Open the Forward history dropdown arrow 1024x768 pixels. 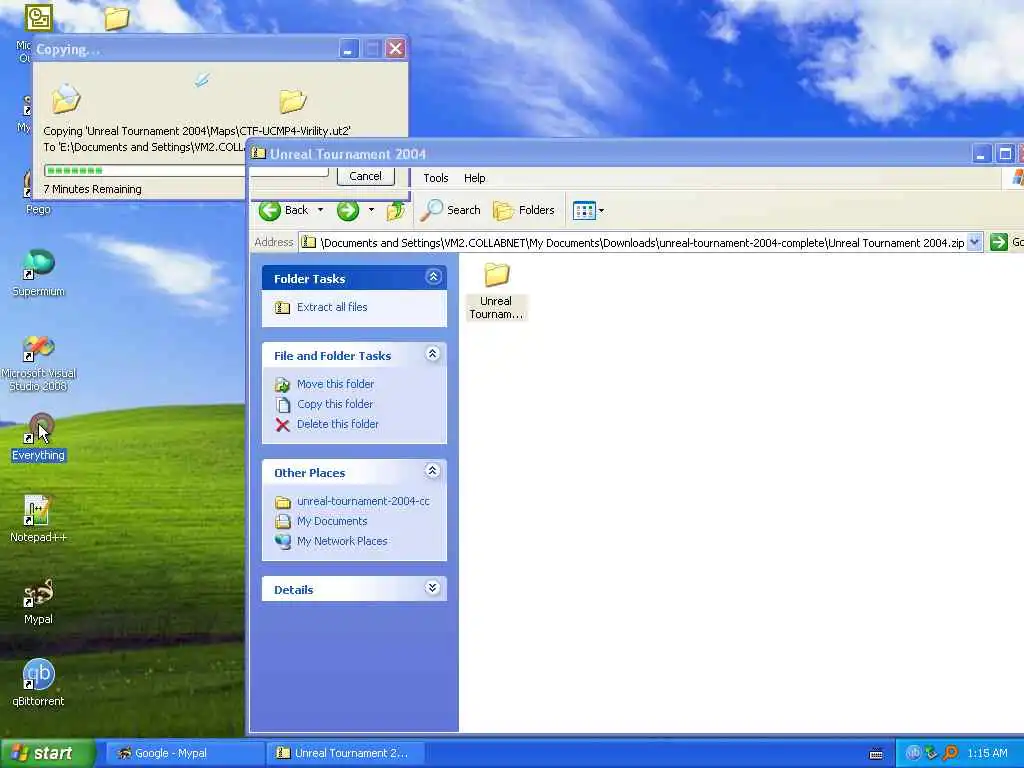[371, 210]
